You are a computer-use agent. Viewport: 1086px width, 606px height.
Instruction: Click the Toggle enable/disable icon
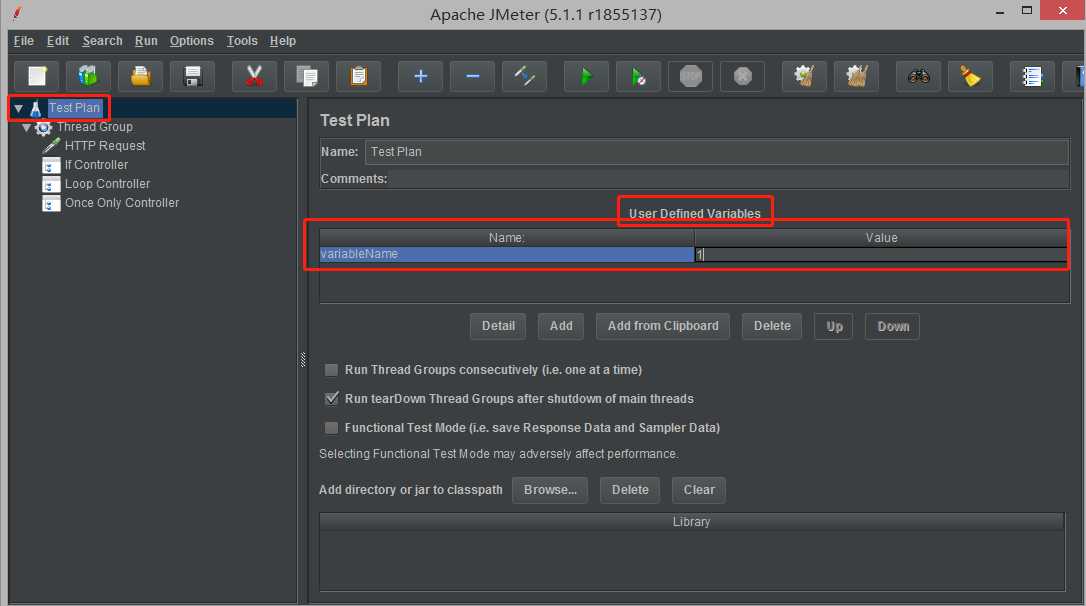(524, 76)
